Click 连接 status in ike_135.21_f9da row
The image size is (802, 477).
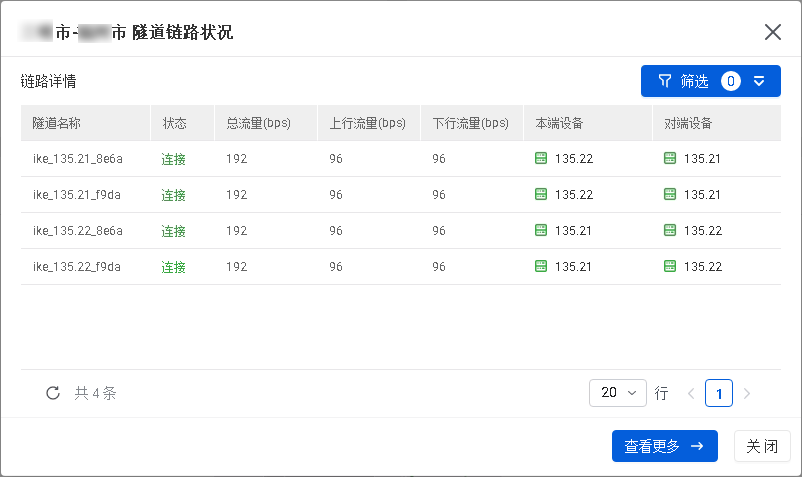coord(174,195)
